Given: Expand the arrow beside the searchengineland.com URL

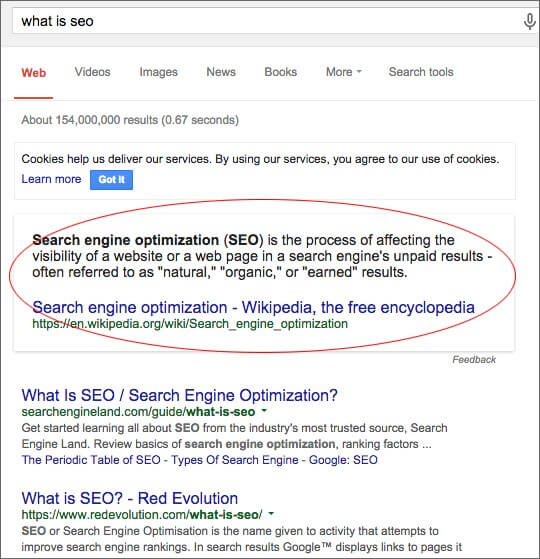Looking at the screenshot, I should point(264,411).
